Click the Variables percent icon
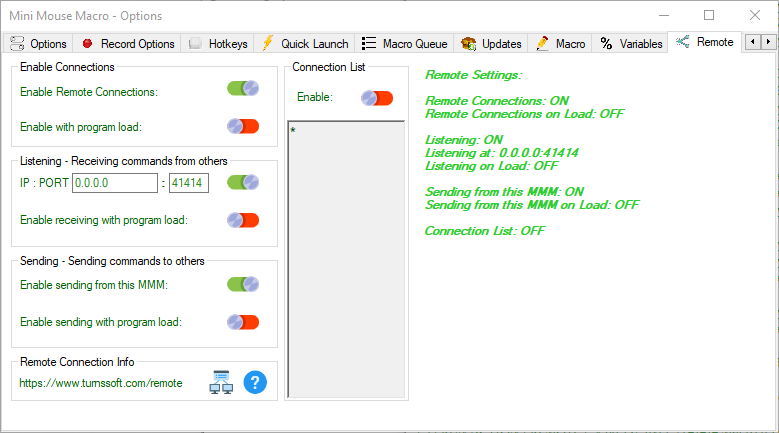 coord(606,43)
